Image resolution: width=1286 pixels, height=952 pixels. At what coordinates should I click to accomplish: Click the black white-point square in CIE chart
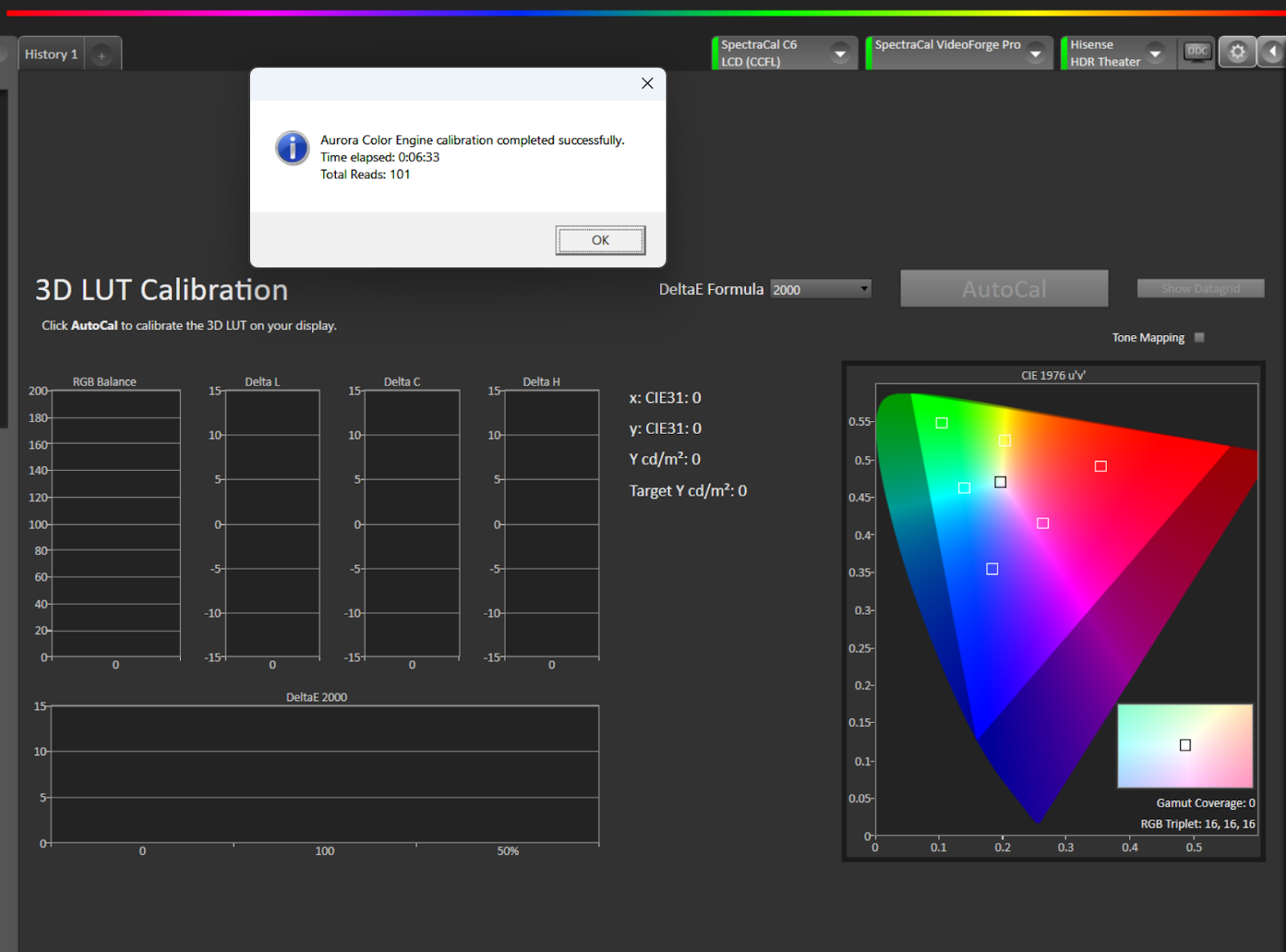[x=1000, y=482]
